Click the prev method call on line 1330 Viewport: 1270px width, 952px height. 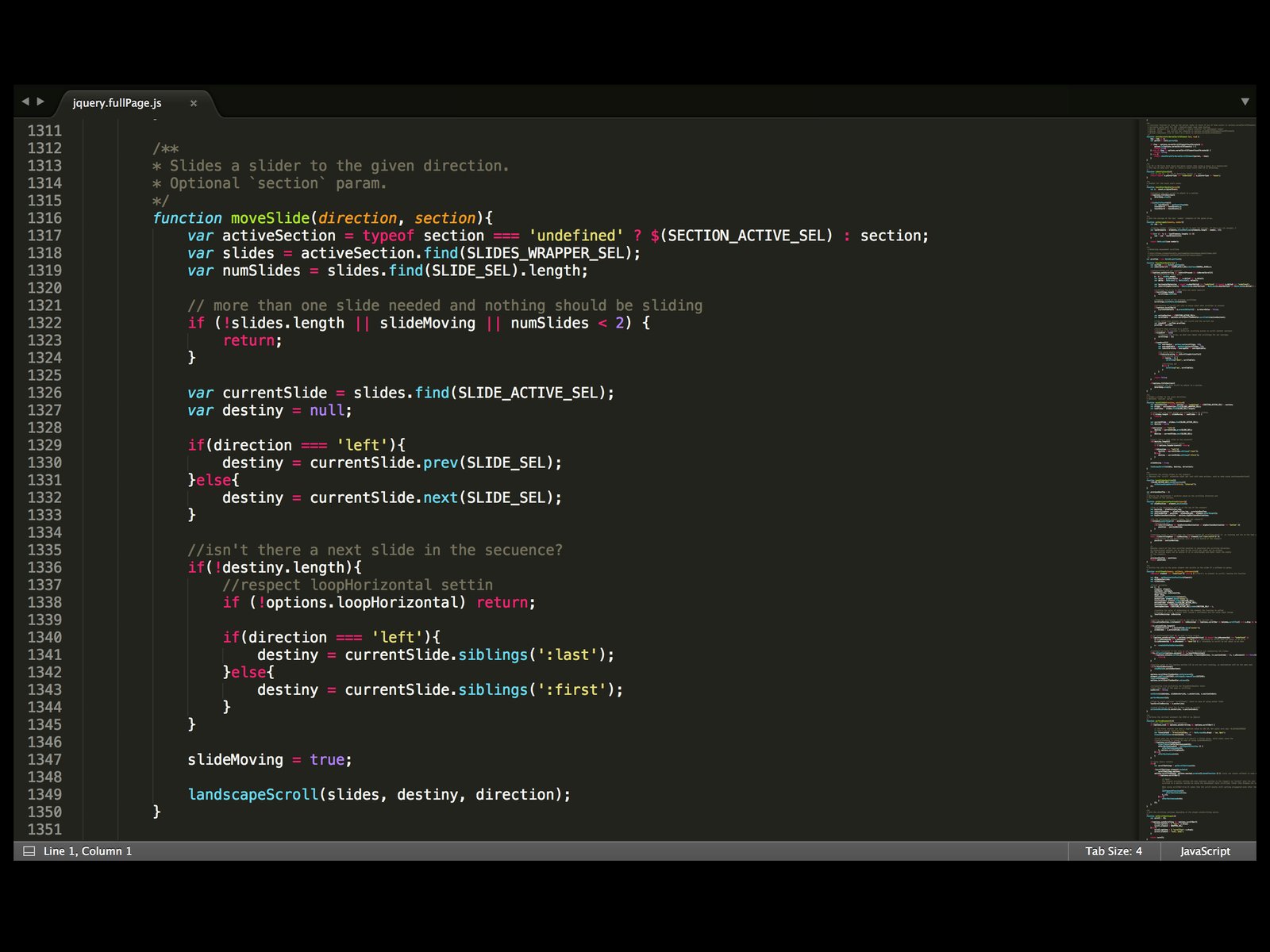(x=441, y=463)
